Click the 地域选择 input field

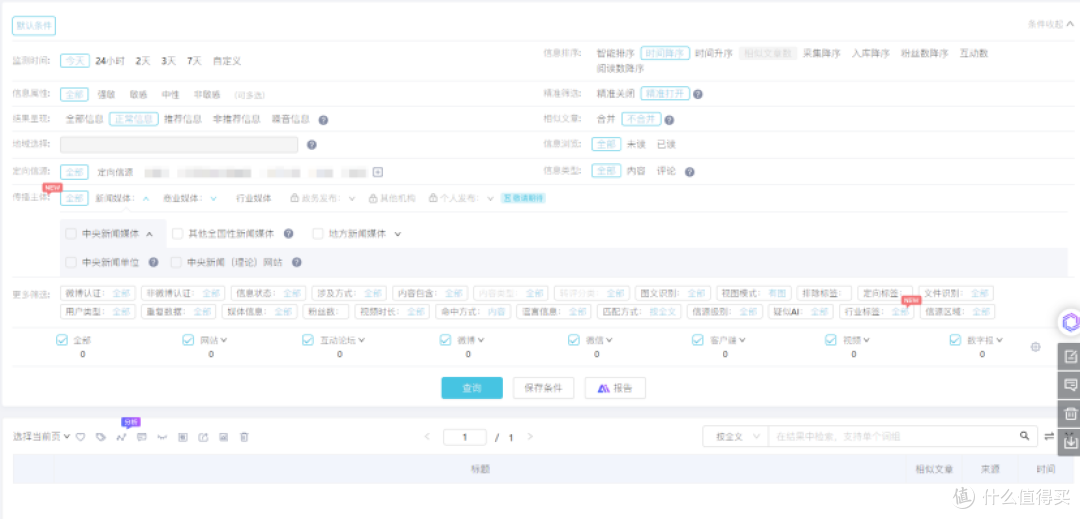pos(179,145)
